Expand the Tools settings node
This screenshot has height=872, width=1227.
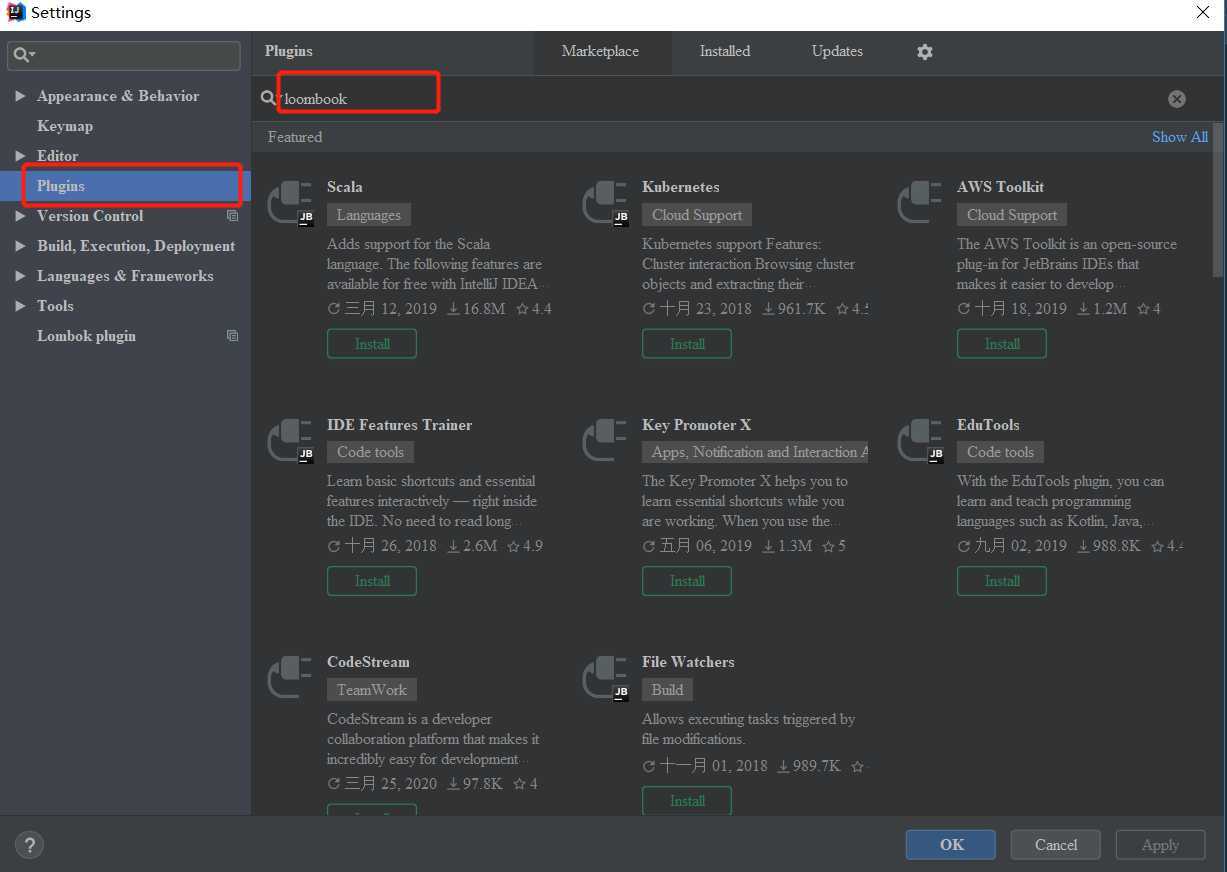click(20, 306)
